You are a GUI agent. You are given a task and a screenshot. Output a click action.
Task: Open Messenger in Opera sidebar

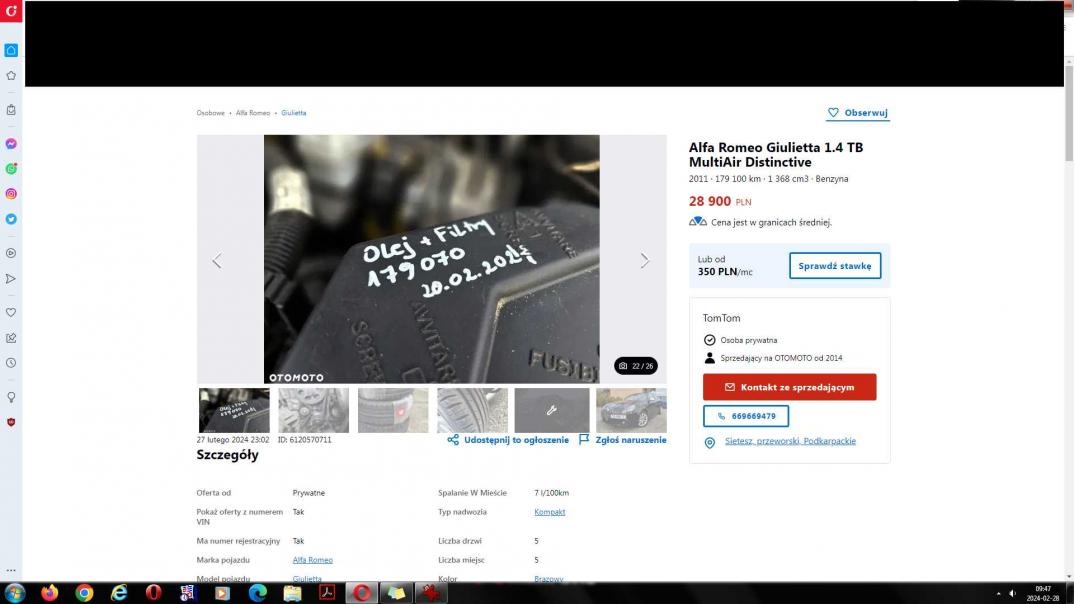pos(11,144)
